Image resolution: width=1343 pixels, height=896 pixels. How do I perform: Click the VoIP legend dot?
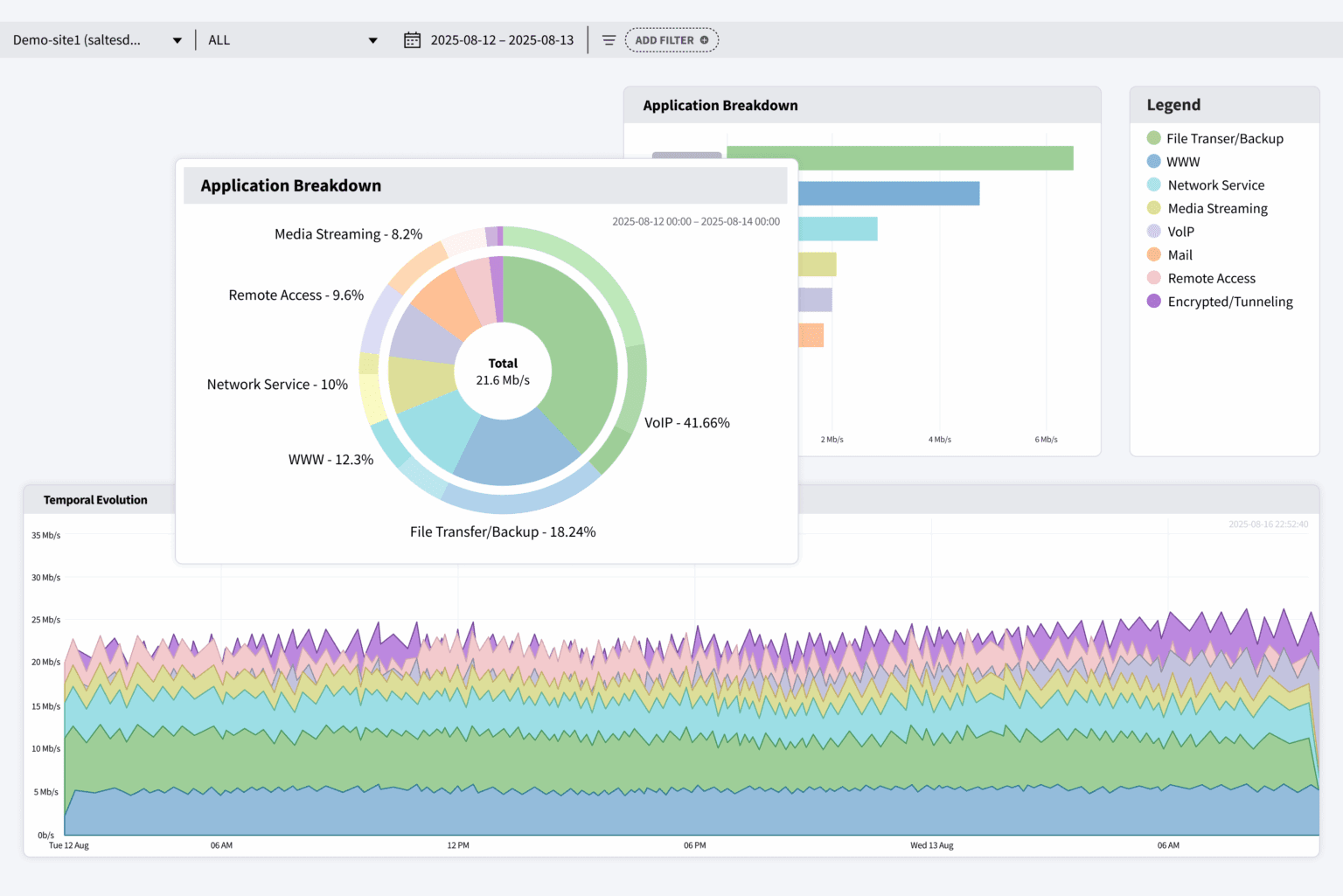tap(1153, 231)
